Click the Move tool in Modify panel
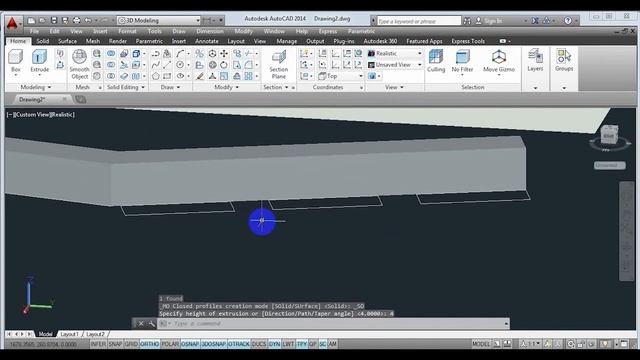Viewport: 640px width, 360px height. click(224, 53)
